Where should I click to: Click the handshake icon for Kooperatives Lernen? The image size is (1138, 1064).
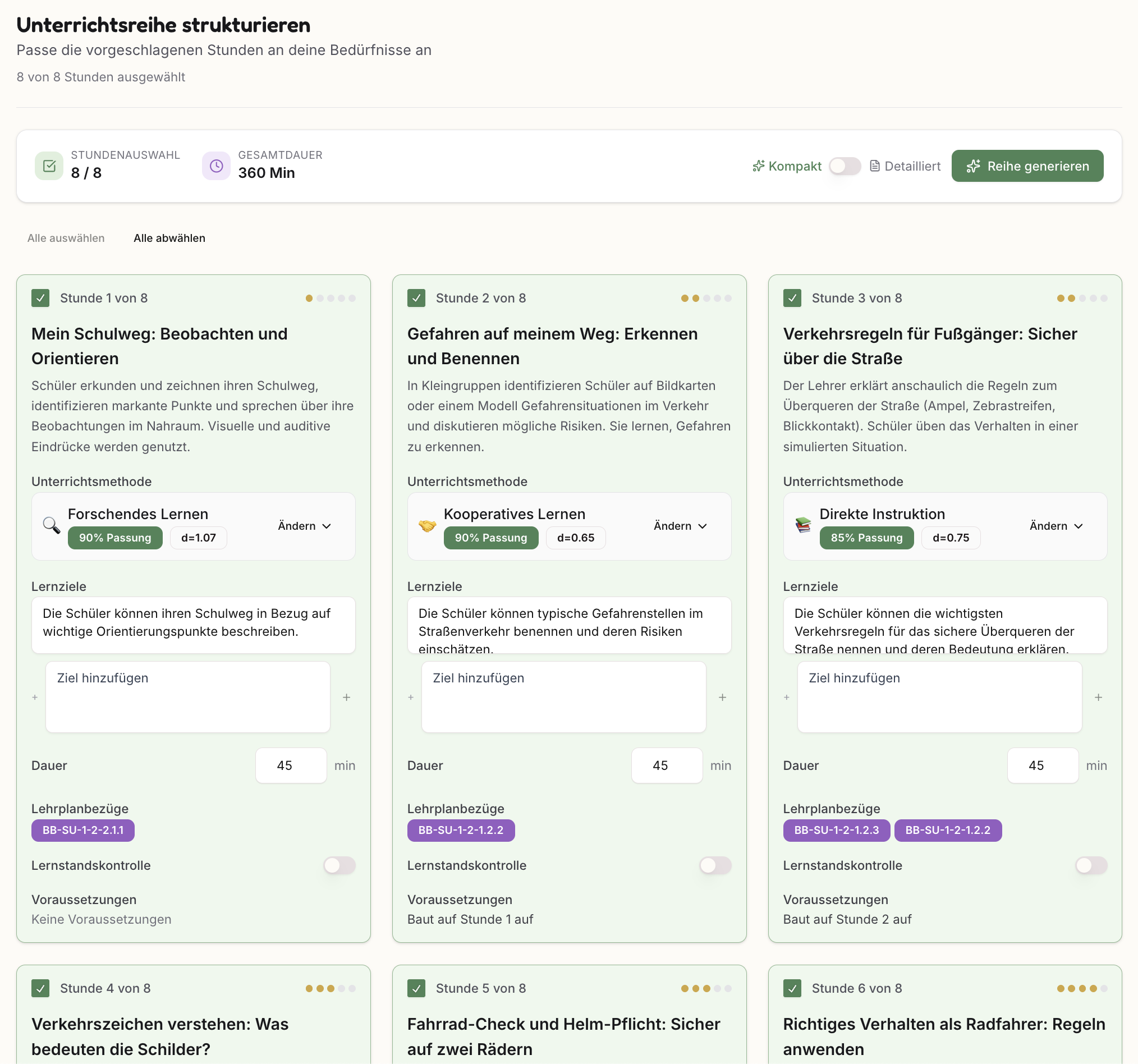pos(427,525)
